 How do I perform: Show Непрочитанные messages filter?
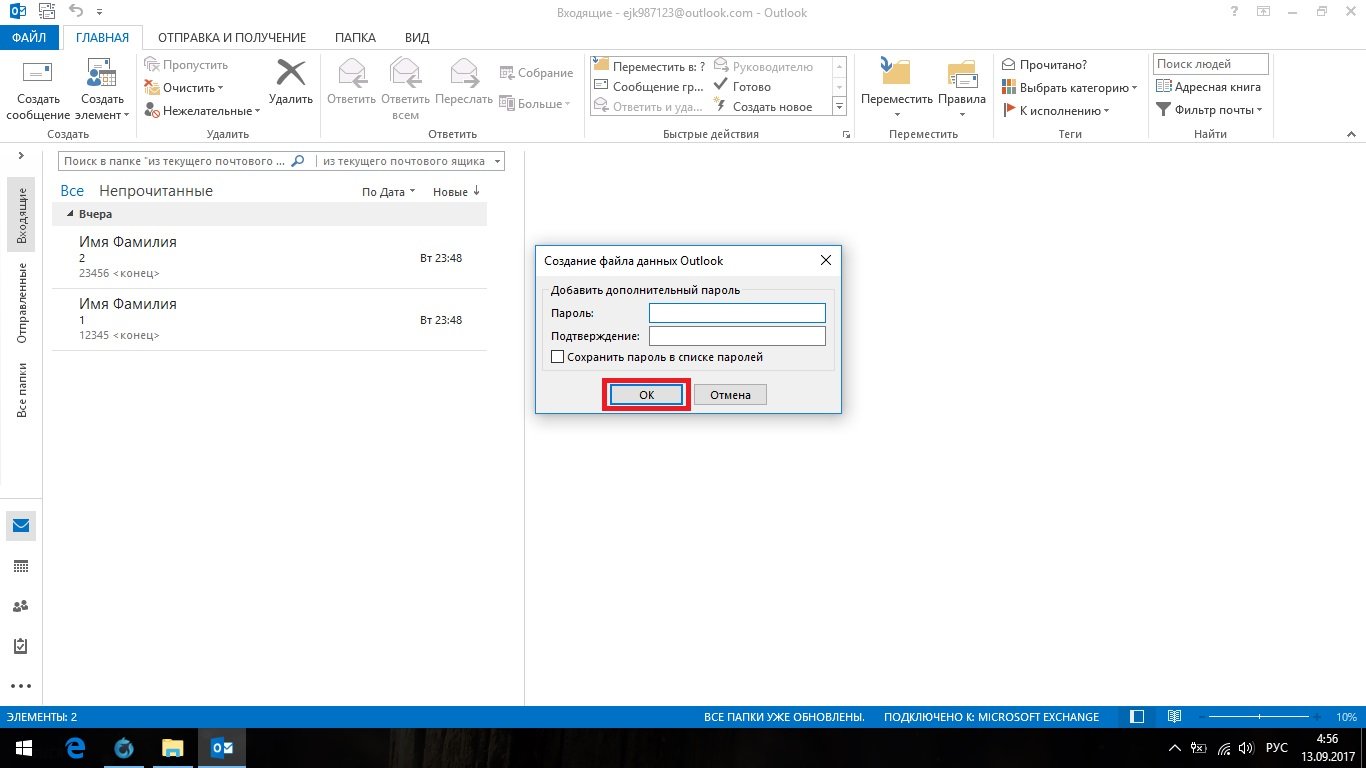pyautogui.click(x=156, y=191)
